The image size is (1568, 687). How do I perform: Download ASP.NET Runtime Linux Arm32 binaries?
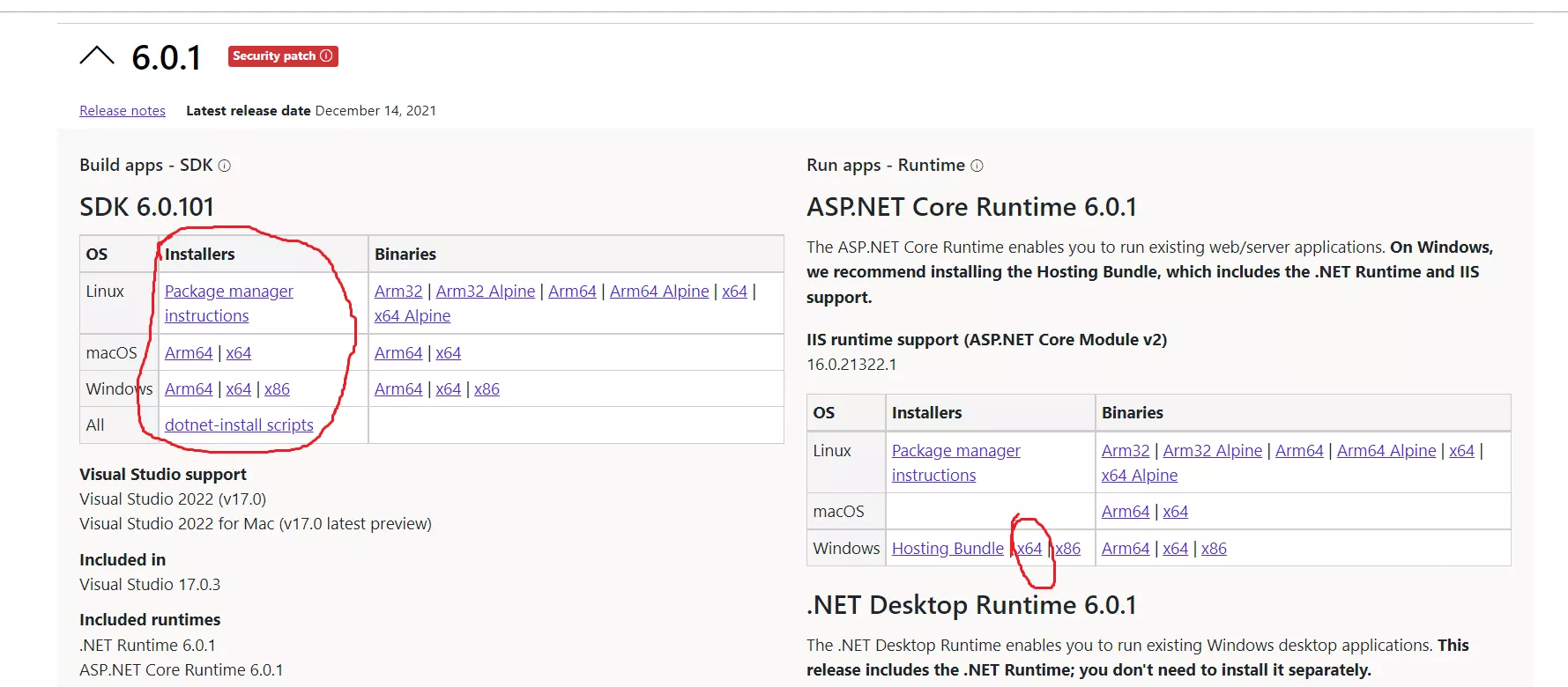click(x=1126, y=450)
